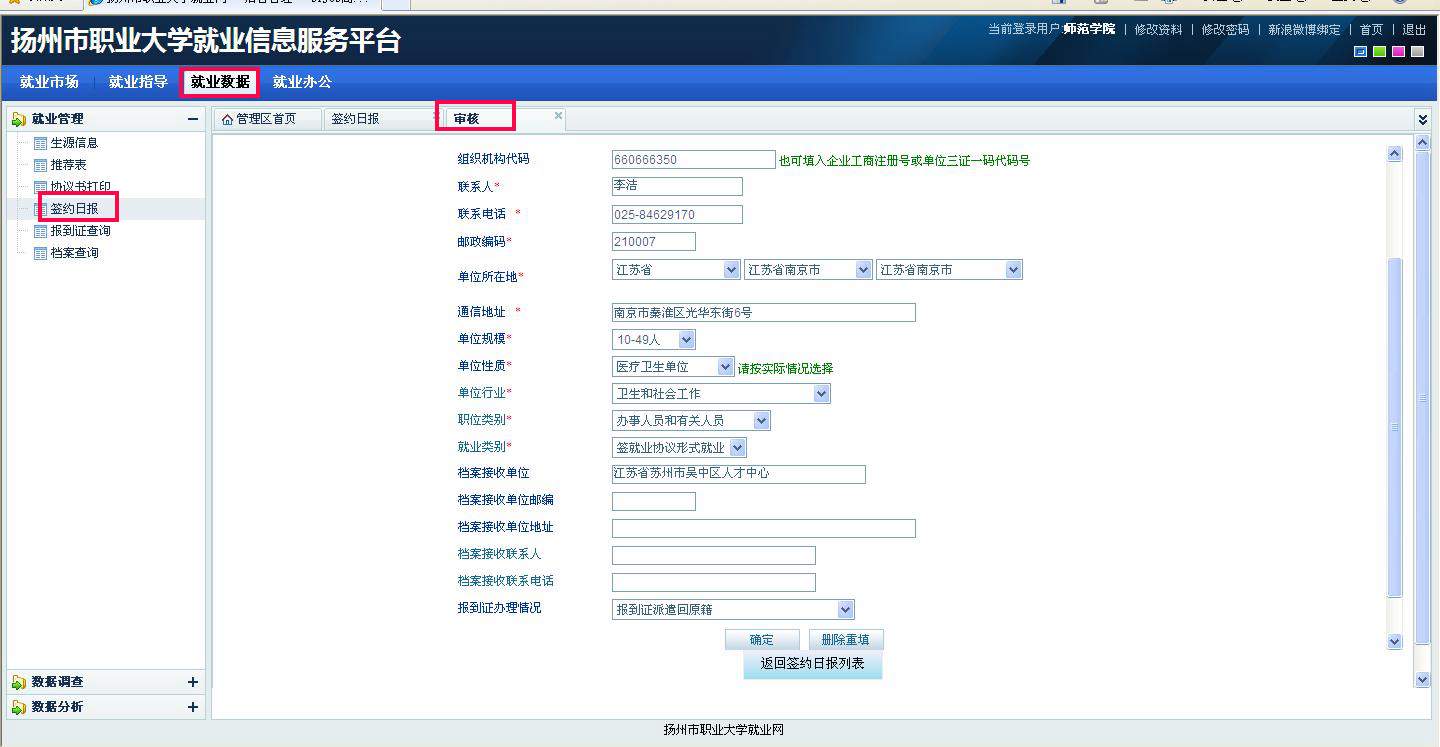
Task: Open the 就业数据 menu
Action: [220, 82]
